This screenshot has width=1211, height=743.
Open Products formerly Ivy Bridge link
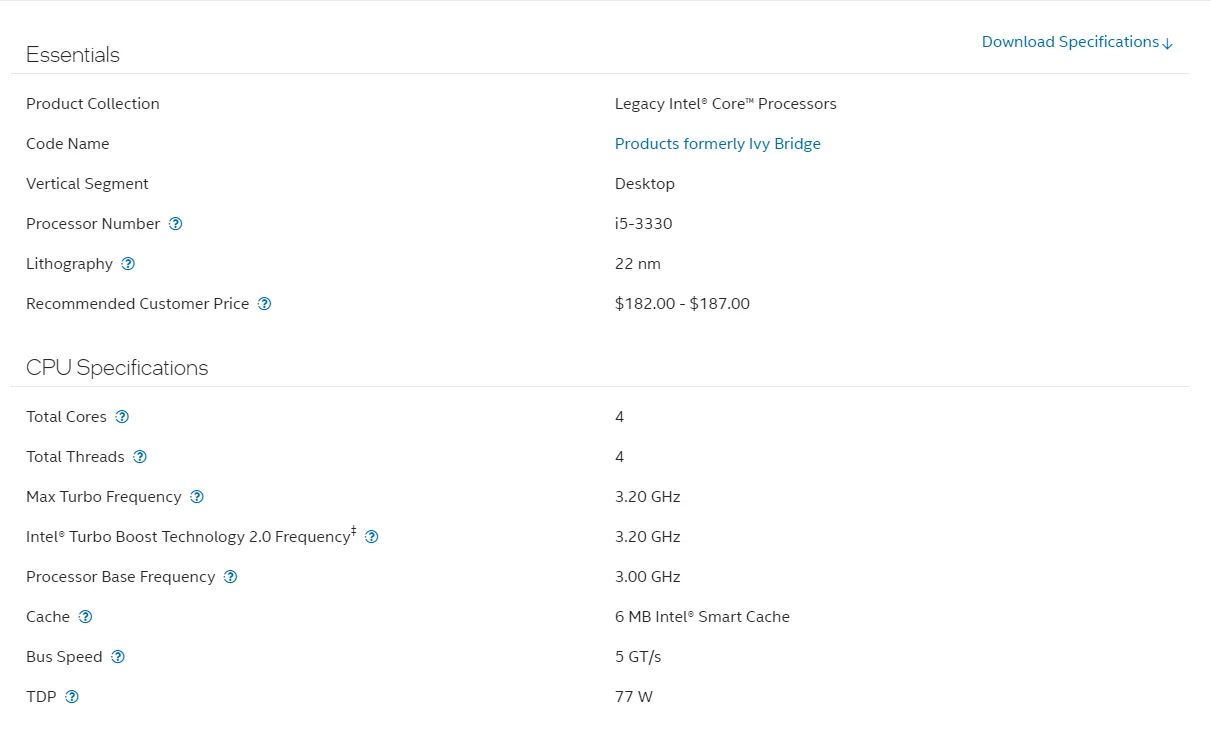[x=717, y=144]
